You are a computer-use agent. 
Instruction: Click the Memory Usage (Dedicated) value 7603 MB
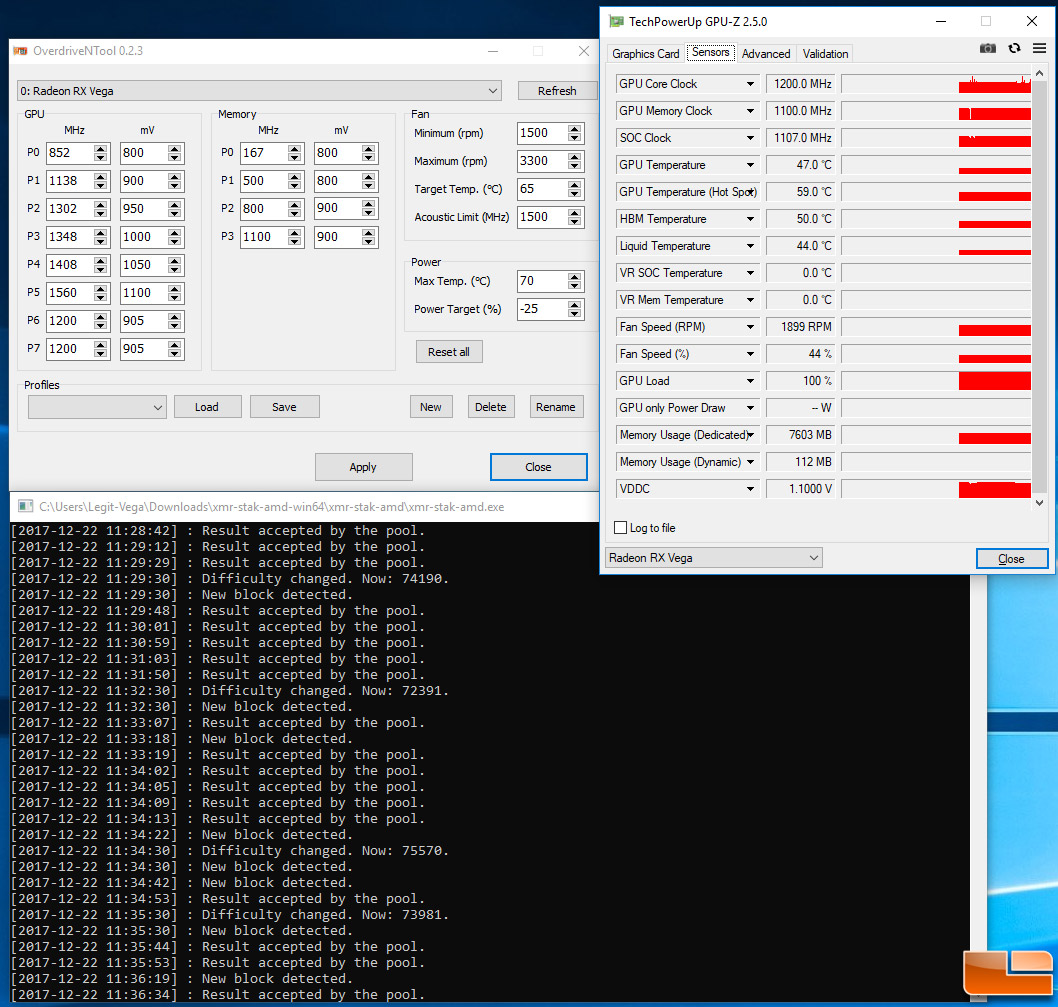(800, 435)
